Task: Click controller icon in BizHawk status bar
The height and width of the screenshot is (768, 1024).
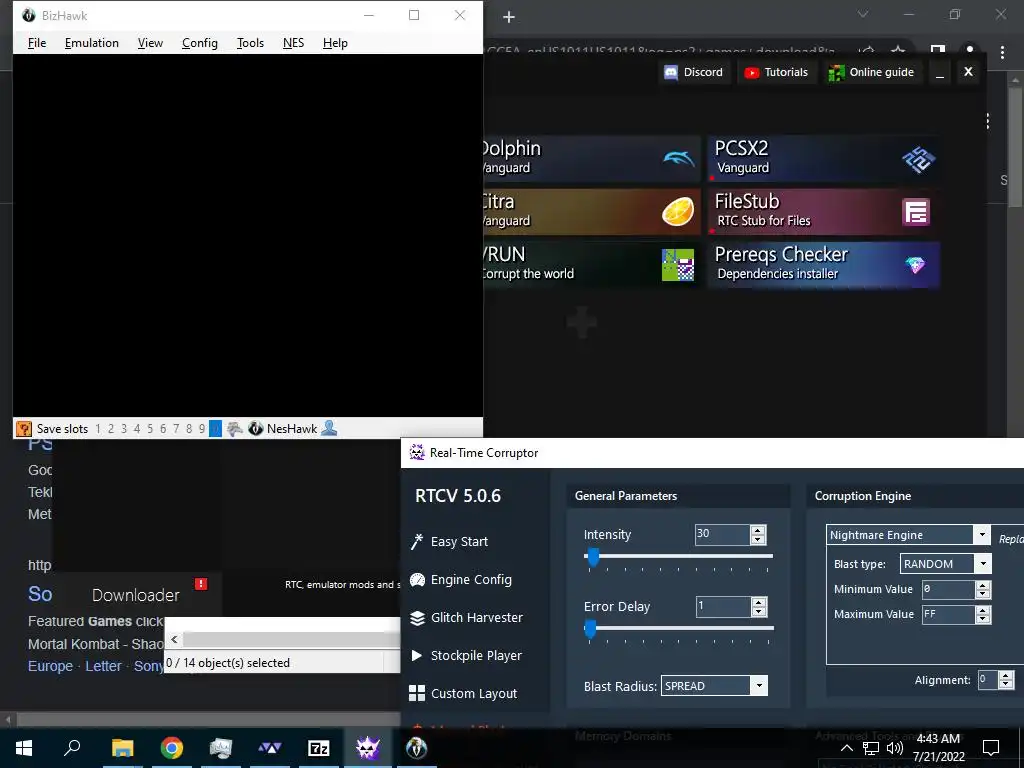Action: (x=234, y=428)
